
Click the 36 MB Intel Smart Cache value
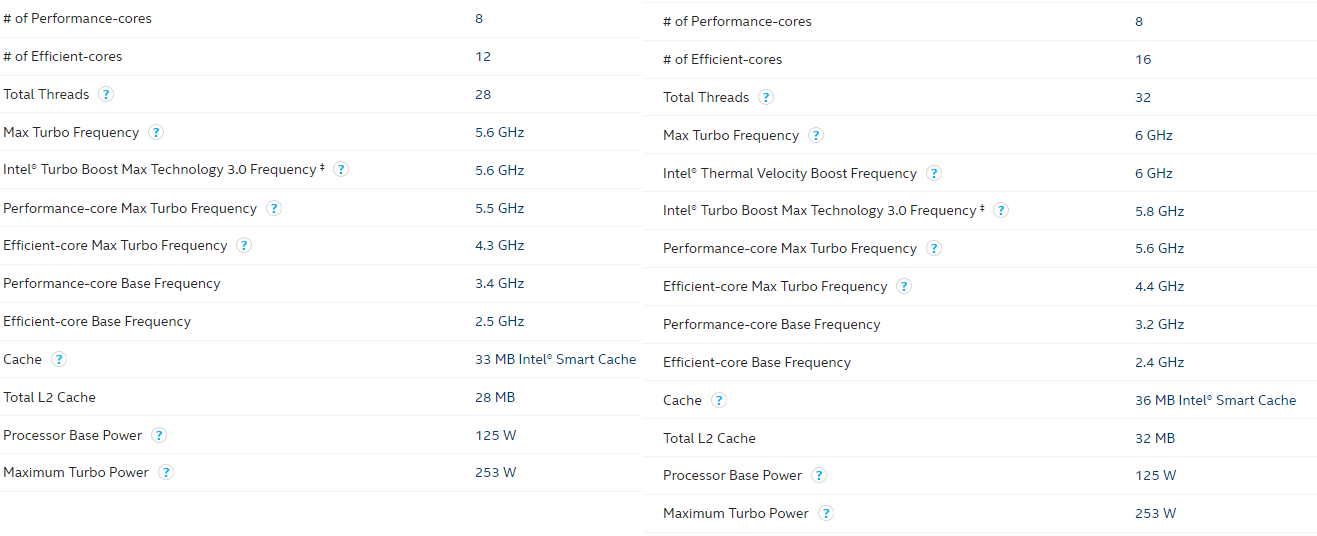[x=1215, y=401]
